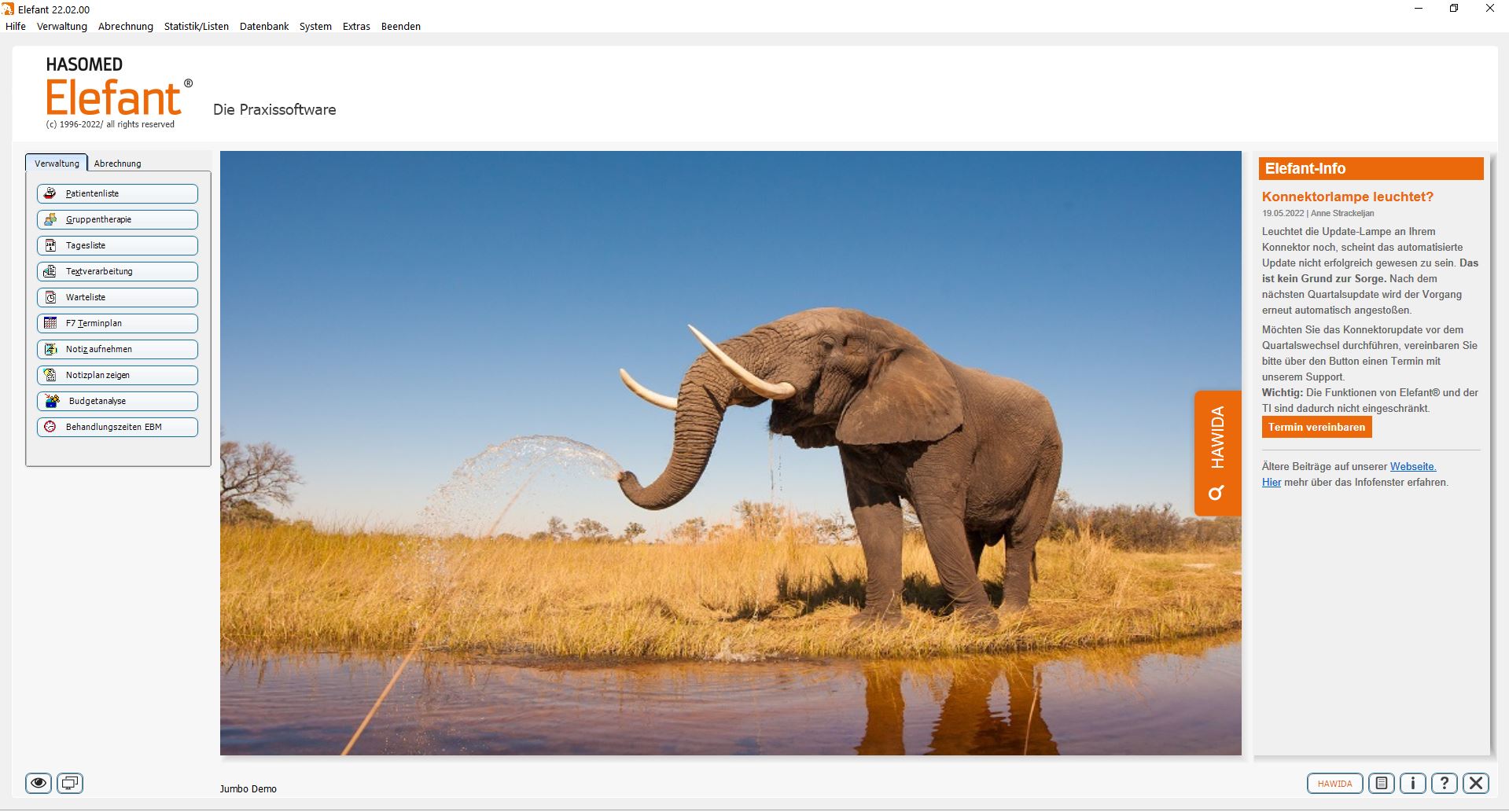Click the Konnektorlampe leuchtet? headline
Viewport: 1509px width, 812px height.
1348,197
